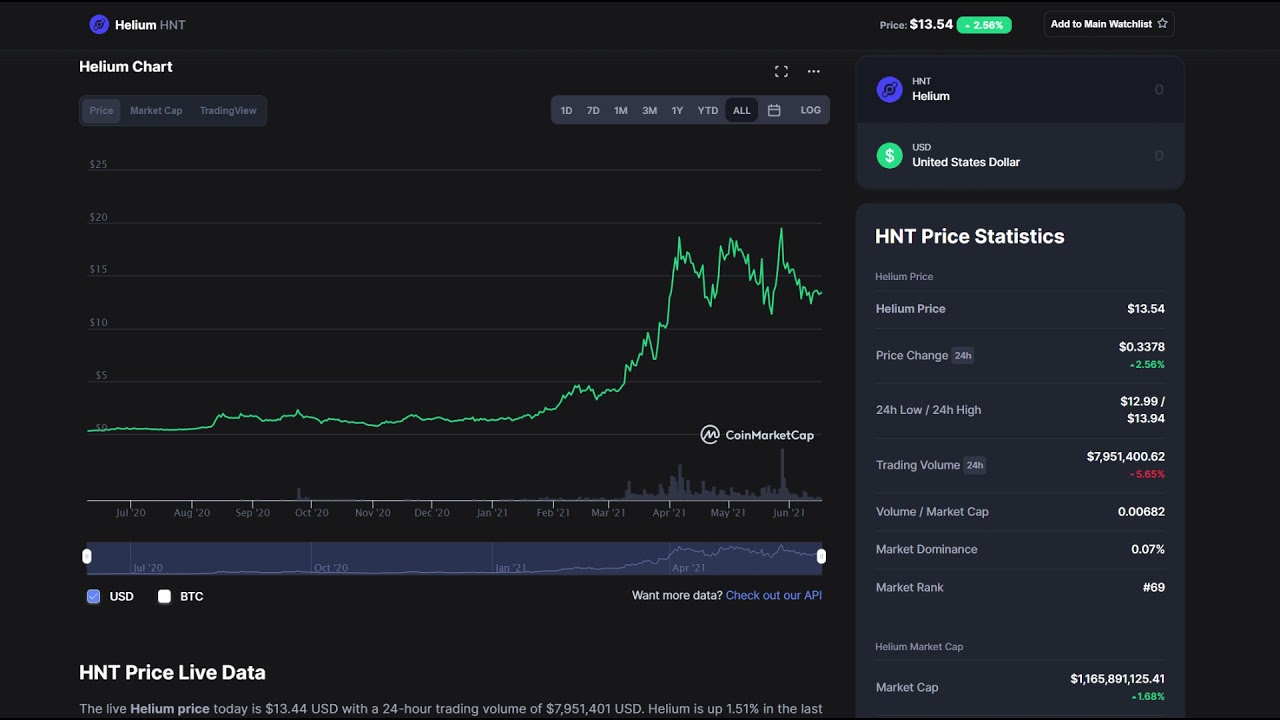Click the Helium HNT title in top header
Image resolution: width=1280 pixels, height=720 pixels.
point(150,25)
